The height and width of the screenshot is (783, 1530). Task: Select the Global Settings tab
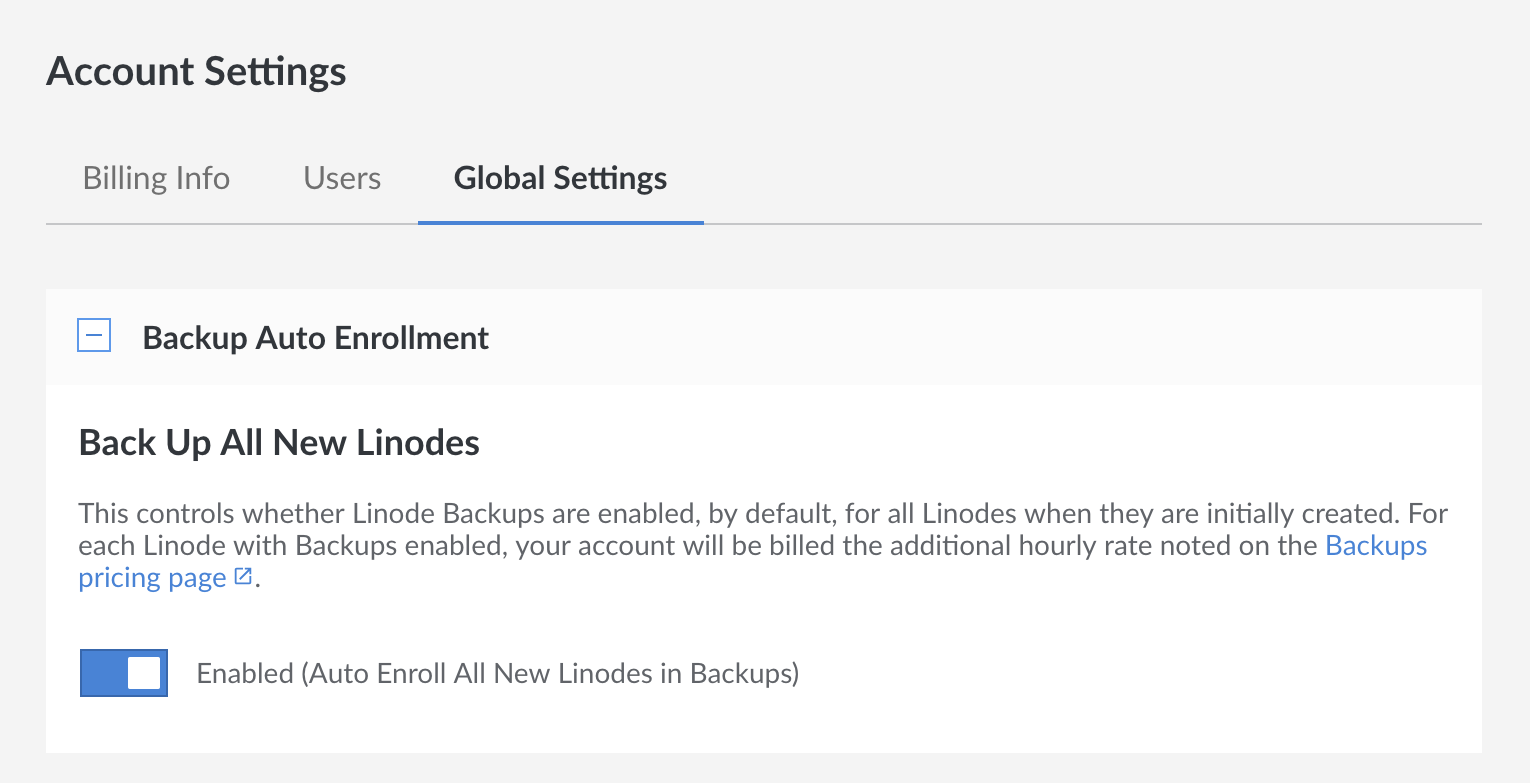pos(560,179)
